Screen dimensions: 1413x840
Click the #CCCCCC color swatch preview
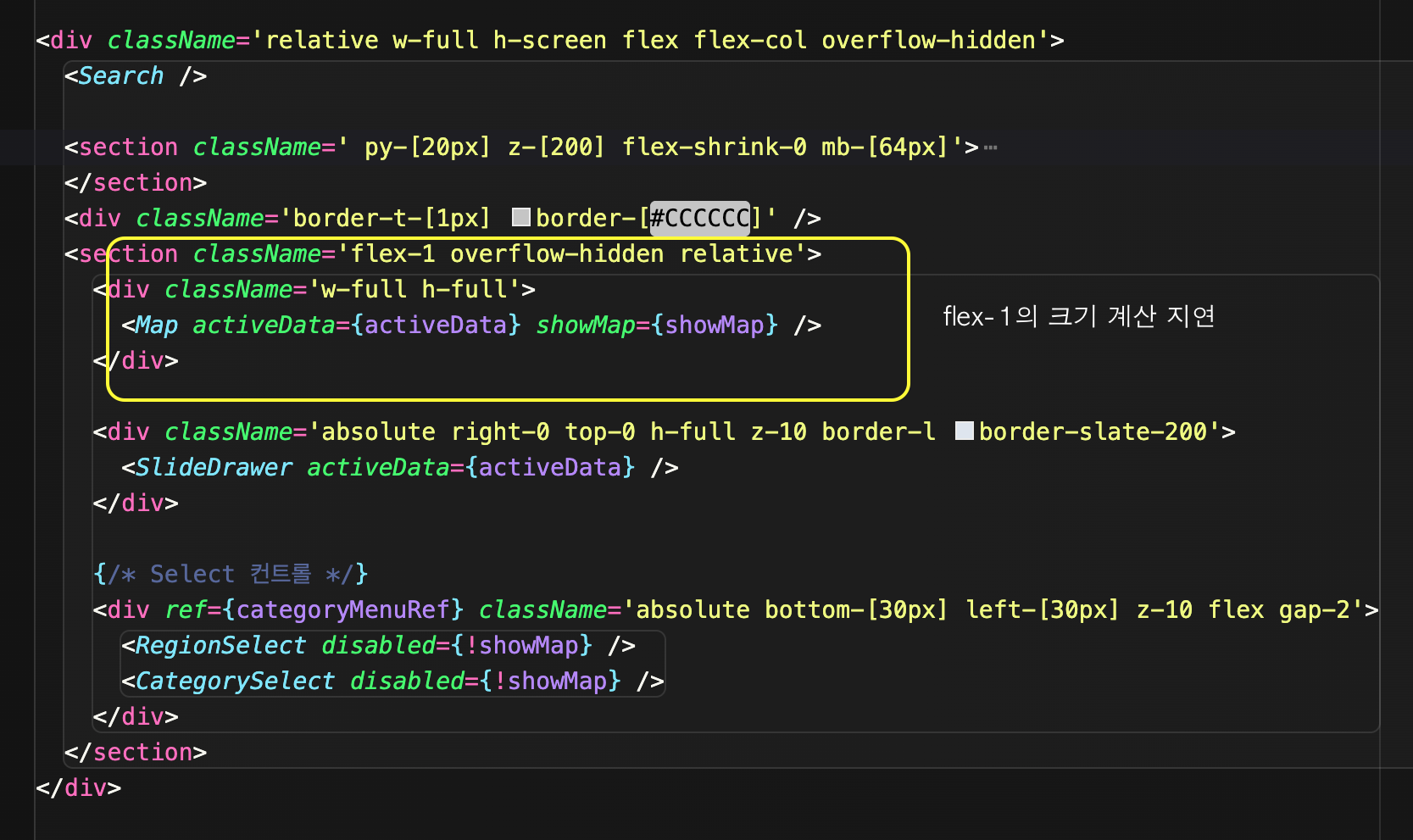pos(521,218)
